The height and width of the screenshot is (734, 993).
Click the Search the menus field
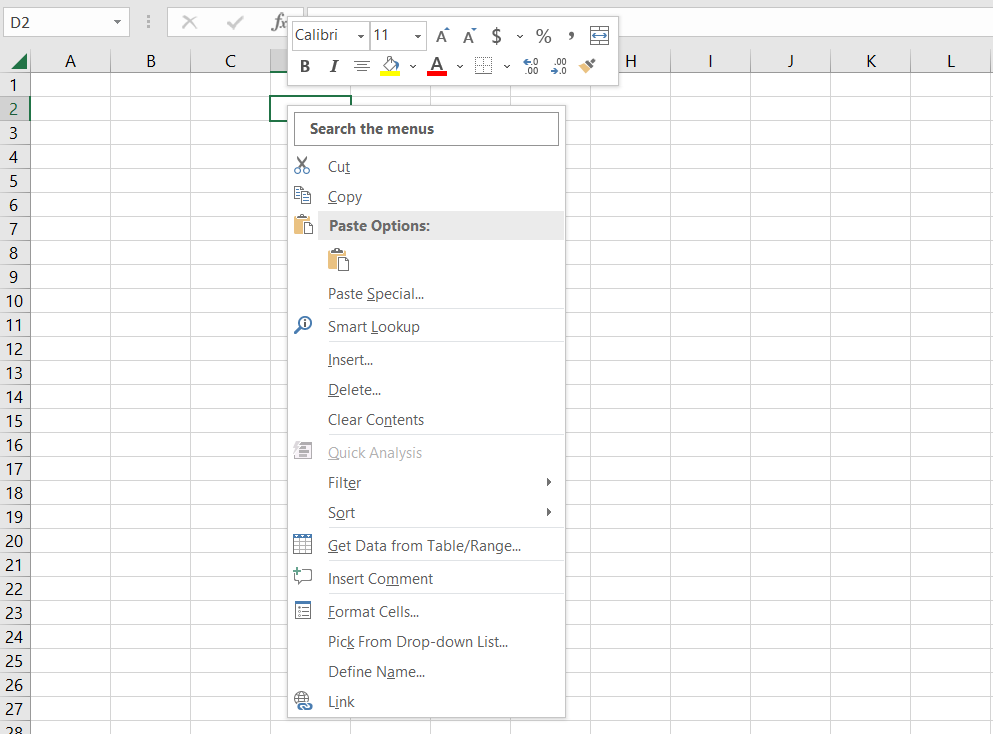(x=426, y=129)
